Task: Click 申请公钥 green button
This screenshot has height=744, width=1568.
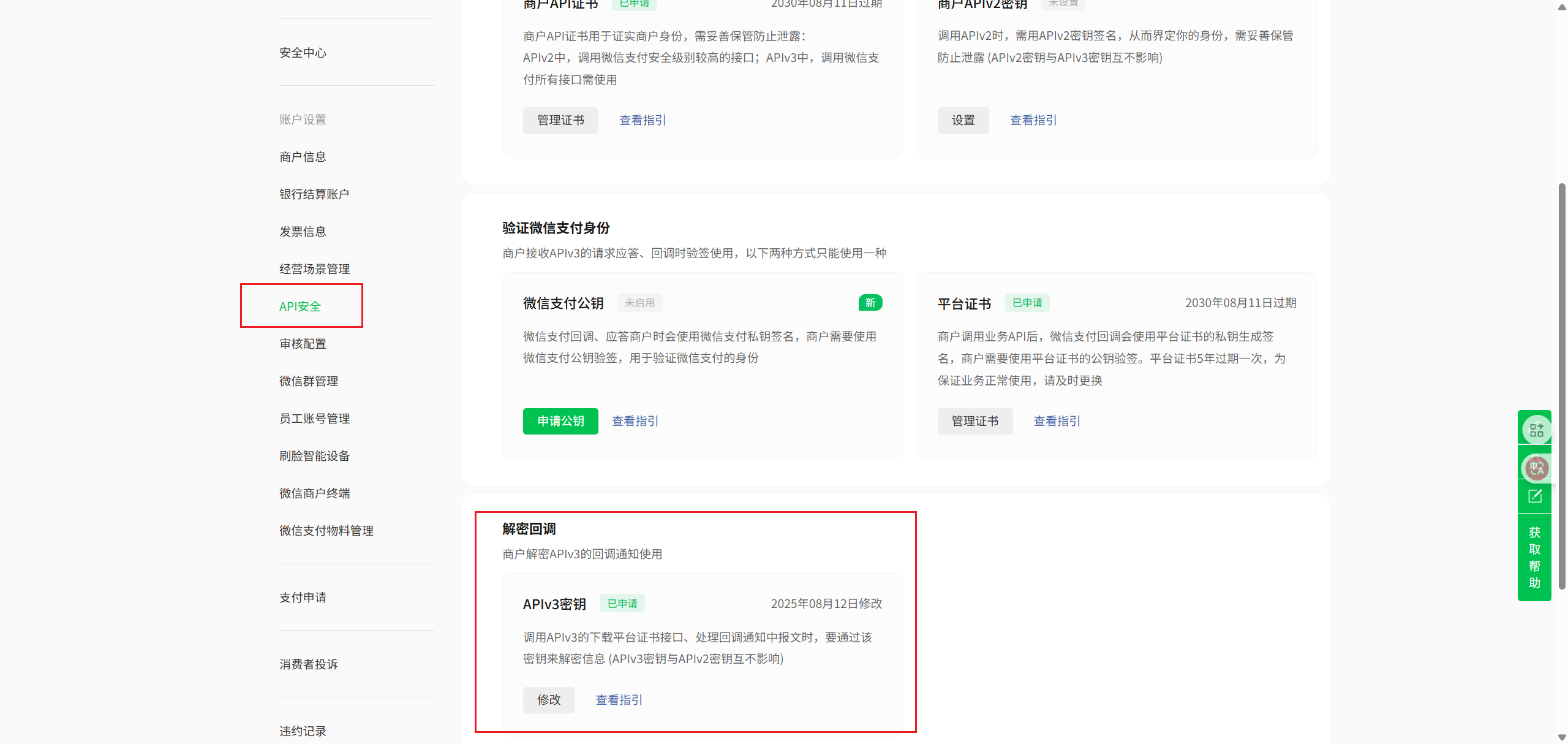Action: pos(560,421)
